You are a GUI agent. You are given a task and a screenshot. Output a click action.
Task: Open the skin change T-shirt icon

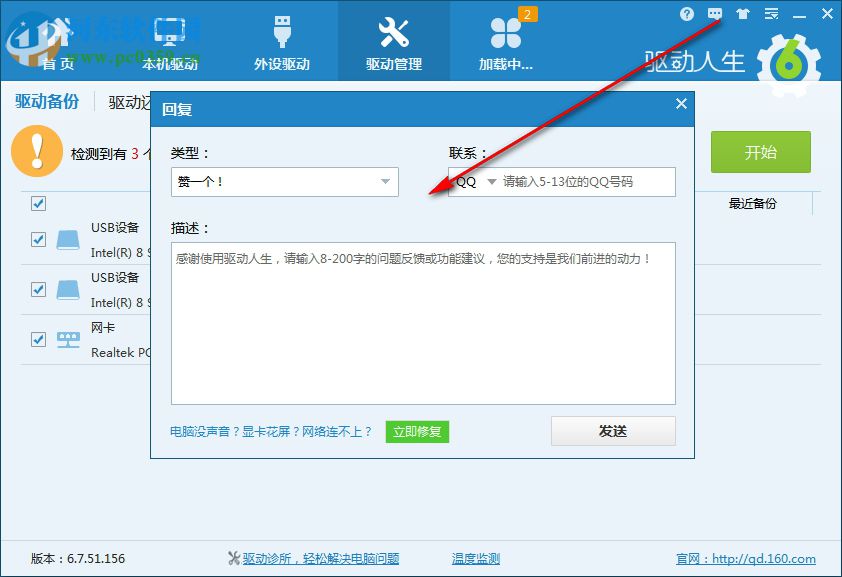(x=742, y=13)
